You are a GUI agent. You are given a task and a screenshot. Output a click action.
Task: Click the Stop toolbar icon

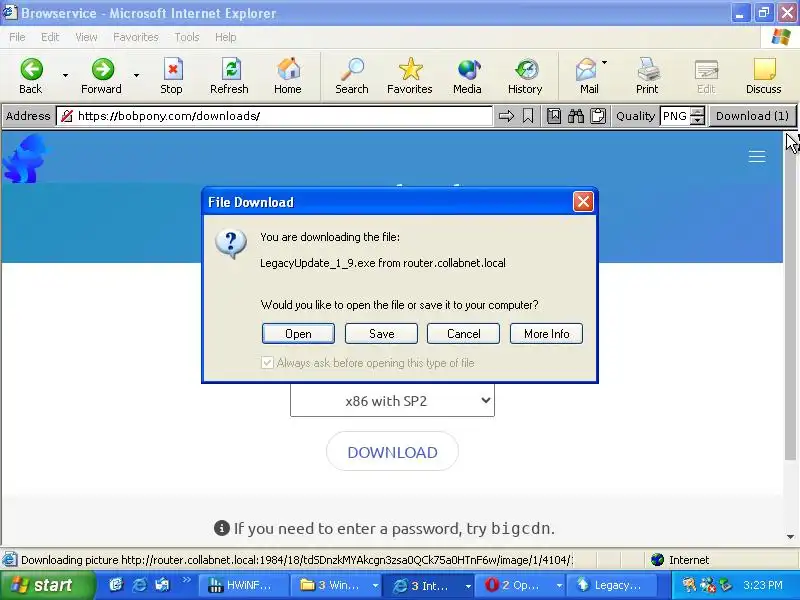pyautogui.click(x=172, y=69)
